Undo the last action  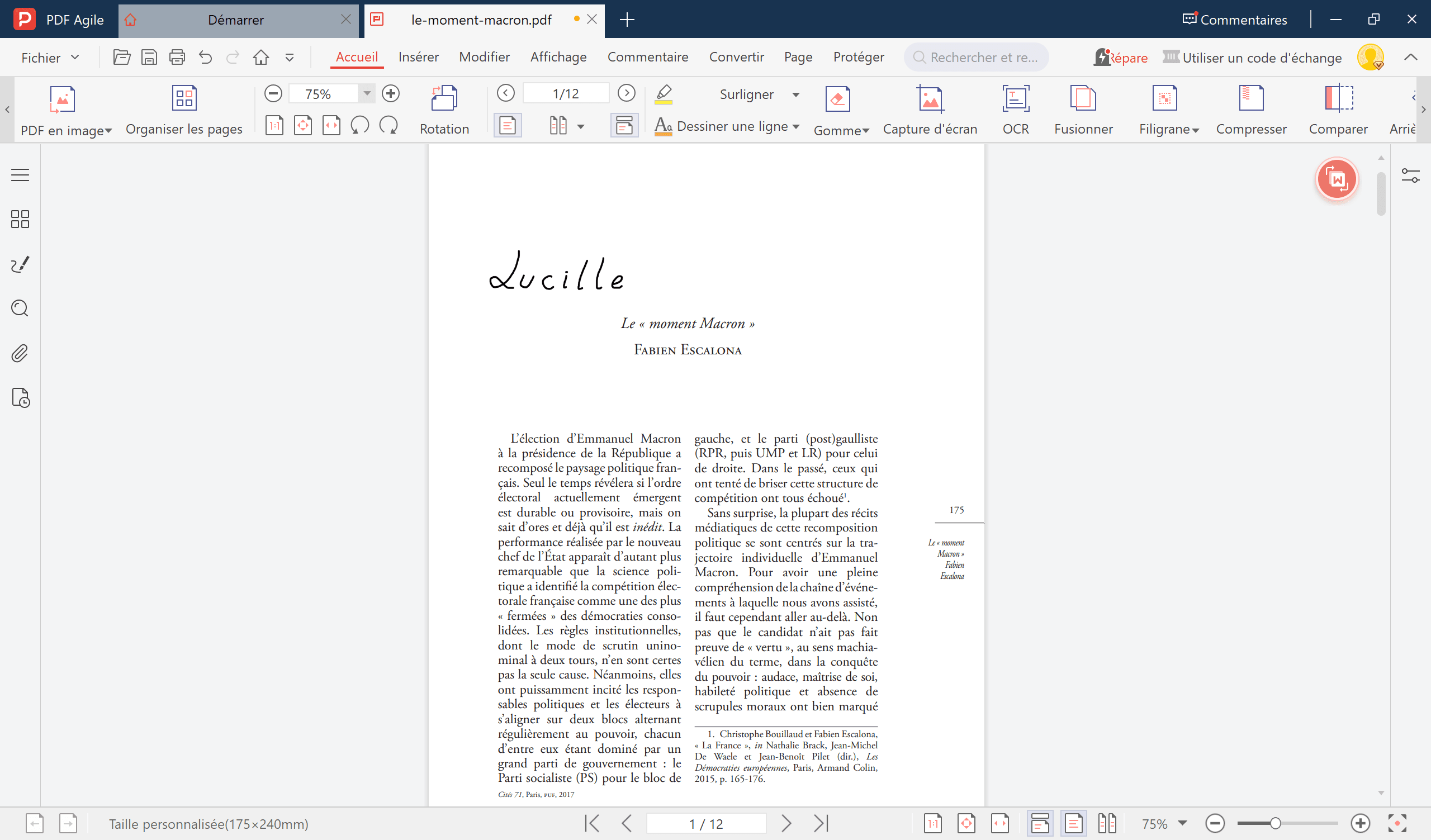coord(205,58)
